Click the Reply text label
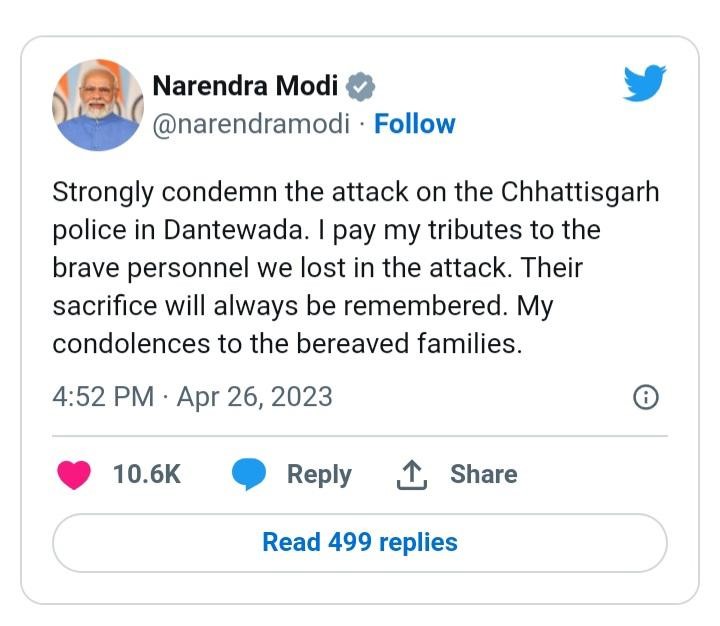 319,474
